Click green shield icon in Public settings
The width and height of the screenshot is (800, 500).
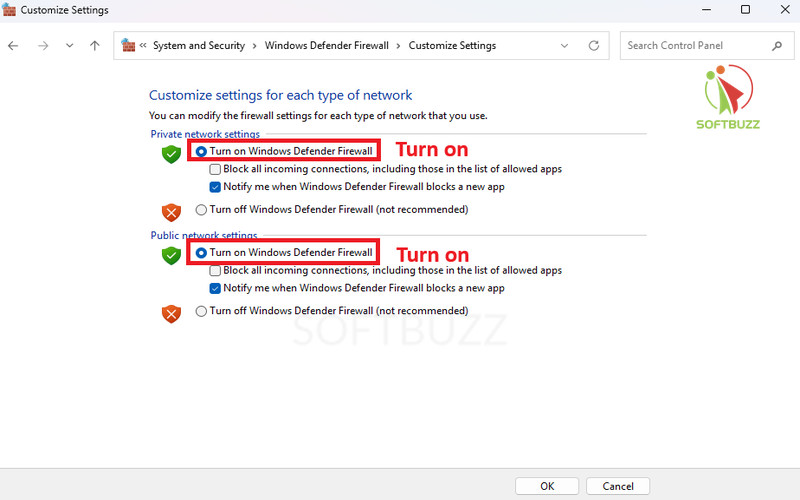(x=171, y=255)
